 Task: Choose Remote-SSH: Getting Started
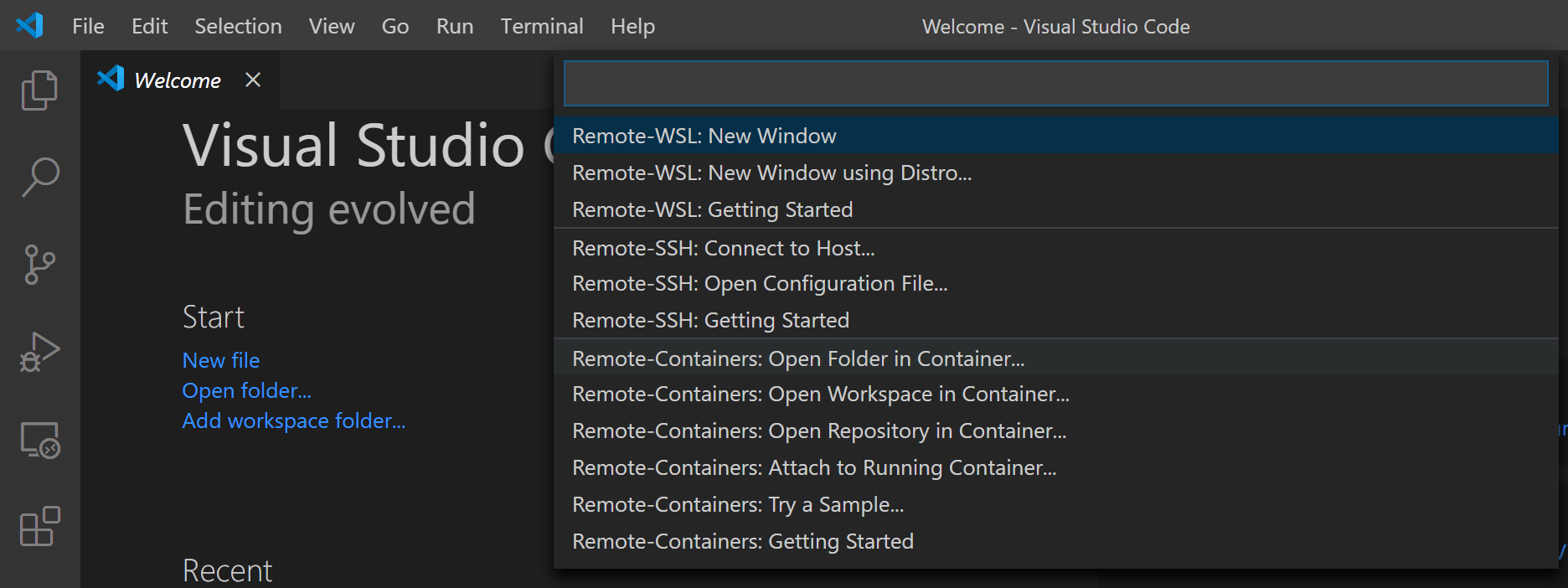click(x=1055, y=320)
